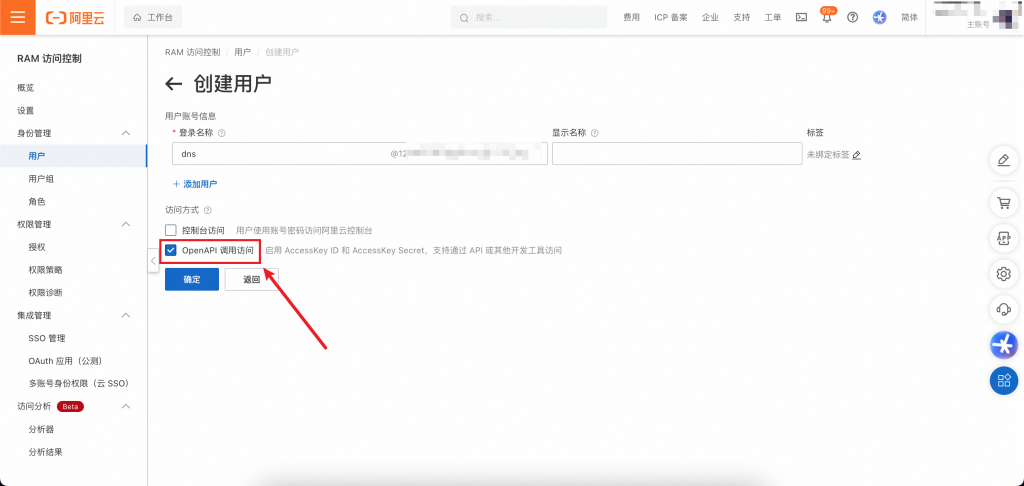Go to 概览 in sidebar

(x=25, y=88)
